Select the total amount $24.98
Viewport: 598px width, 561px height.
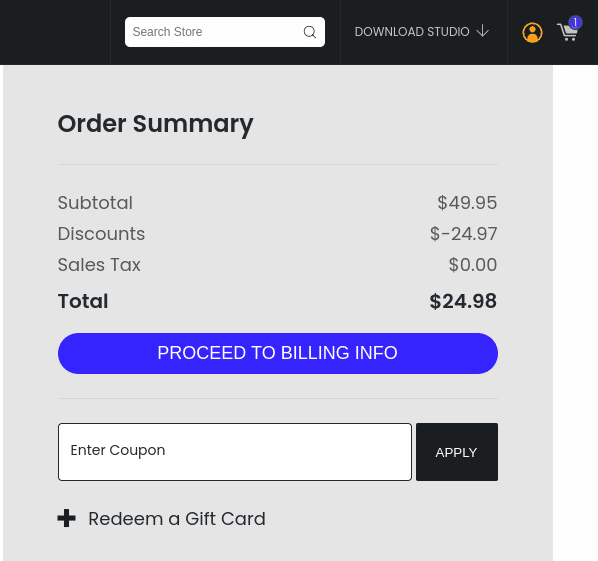[x=463, y=301]
